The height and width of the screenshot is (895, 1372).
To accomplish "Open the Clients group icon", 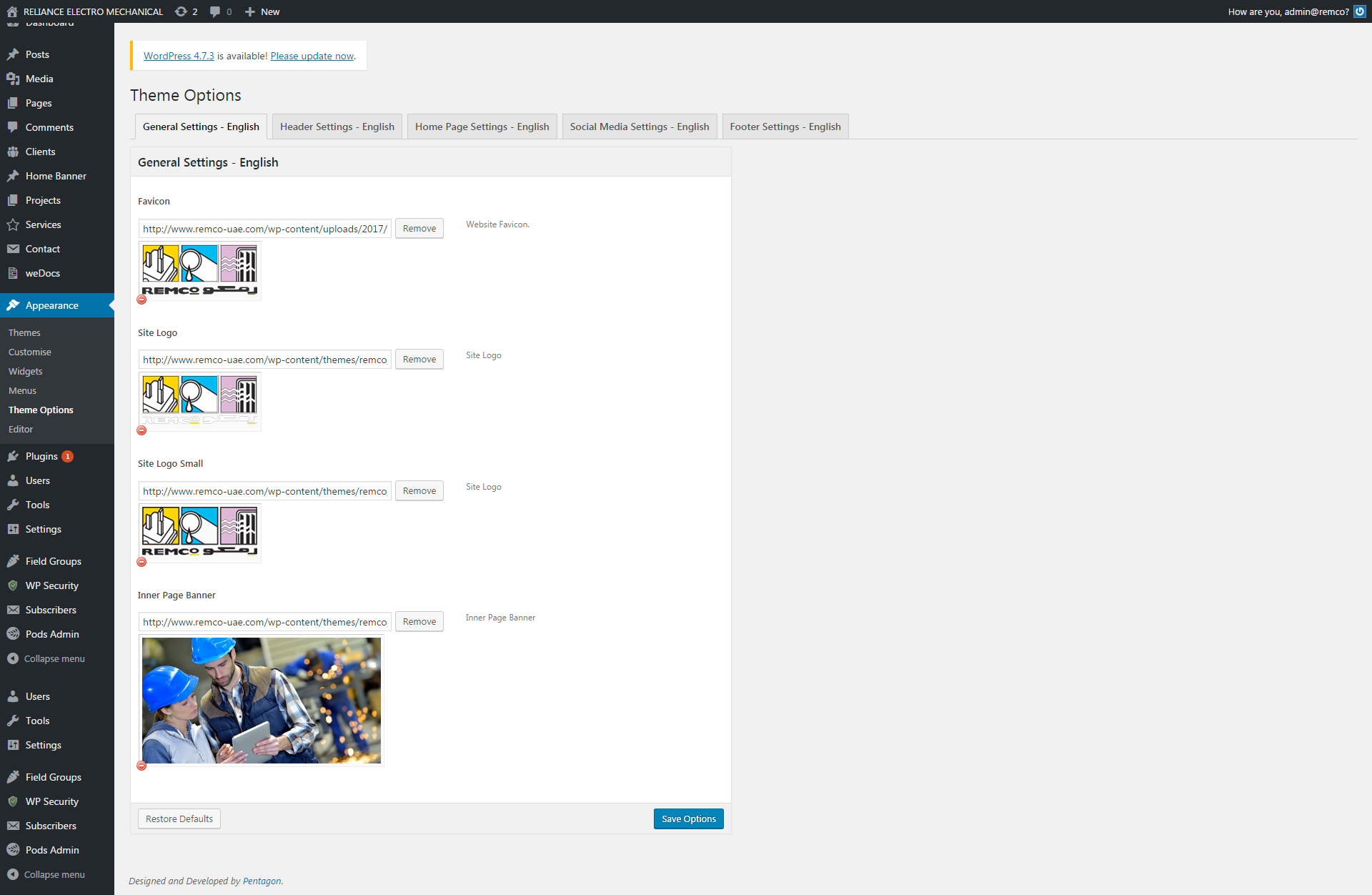I will (13, 152).
